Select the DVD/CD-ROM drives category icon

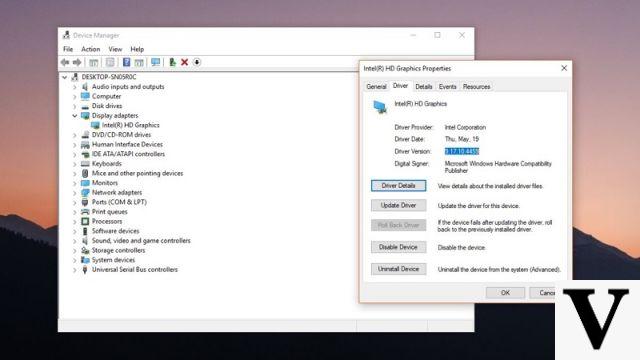coord(85,135)
